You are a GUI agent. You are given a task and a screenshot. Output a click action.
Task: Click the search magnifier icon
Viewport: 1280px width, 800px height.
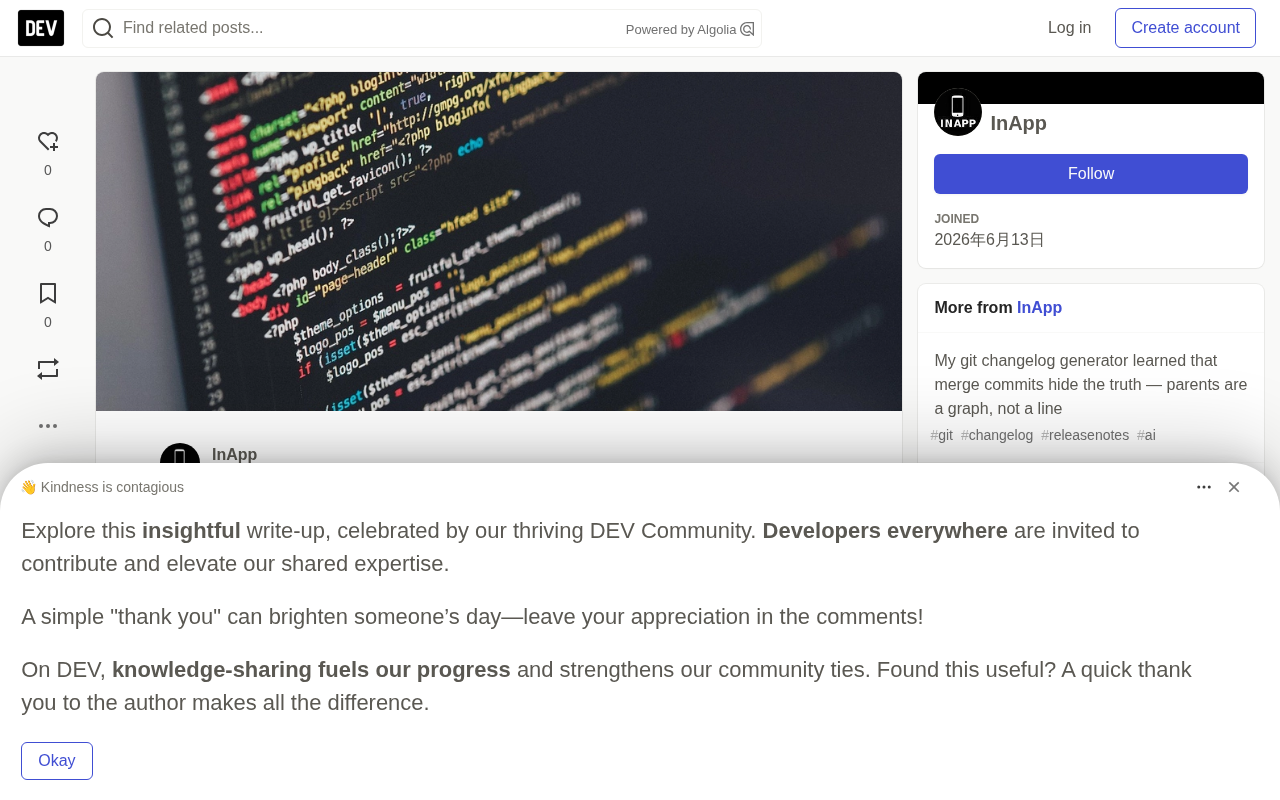[103, 28]
